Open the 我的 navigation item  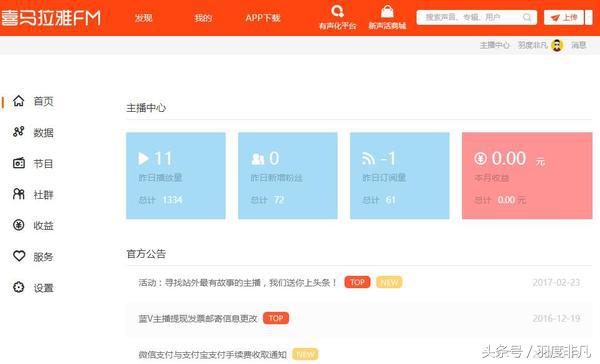click(x=203, y=18)
